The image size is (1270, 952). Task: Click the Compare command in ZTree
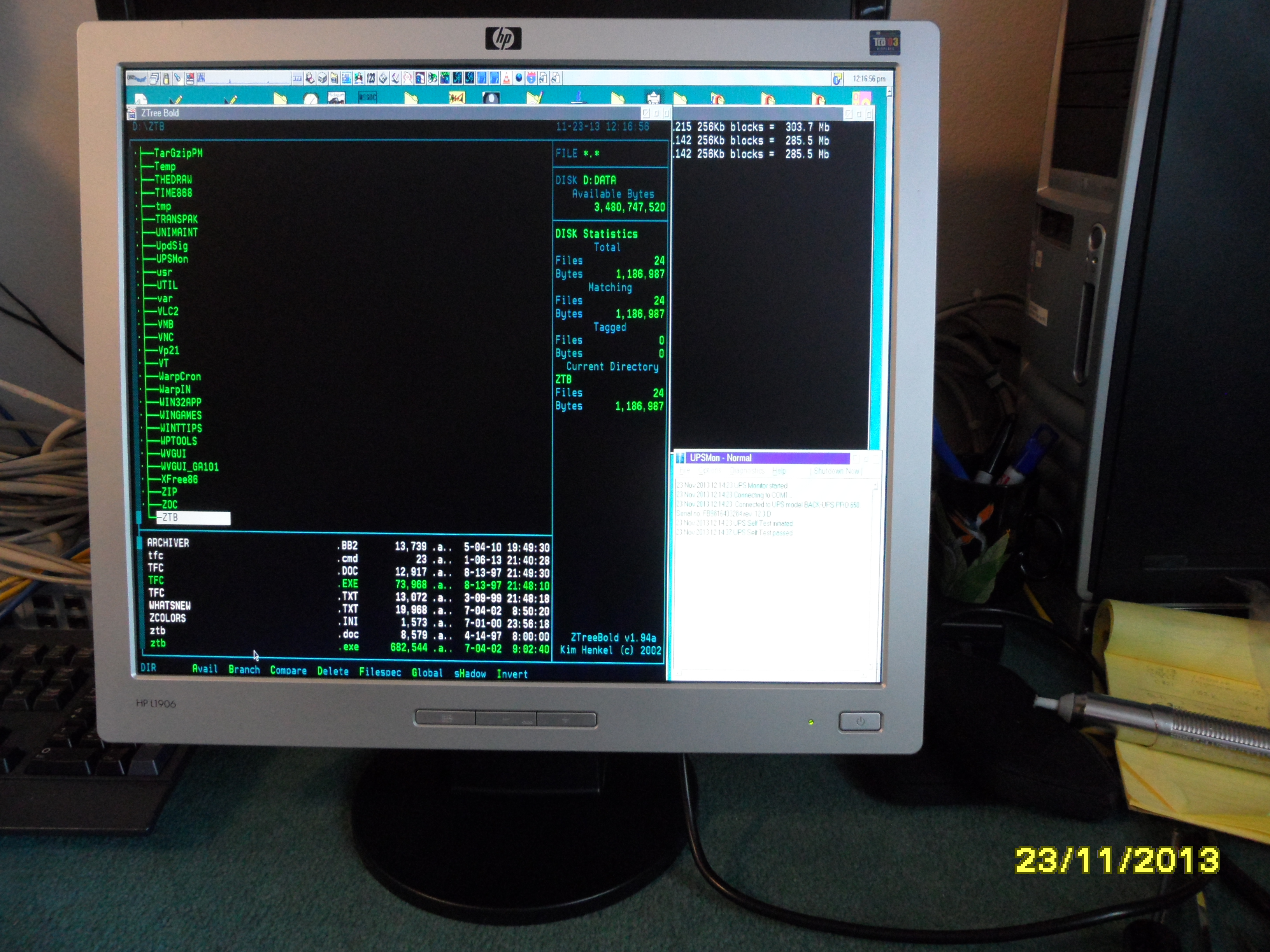288,670
